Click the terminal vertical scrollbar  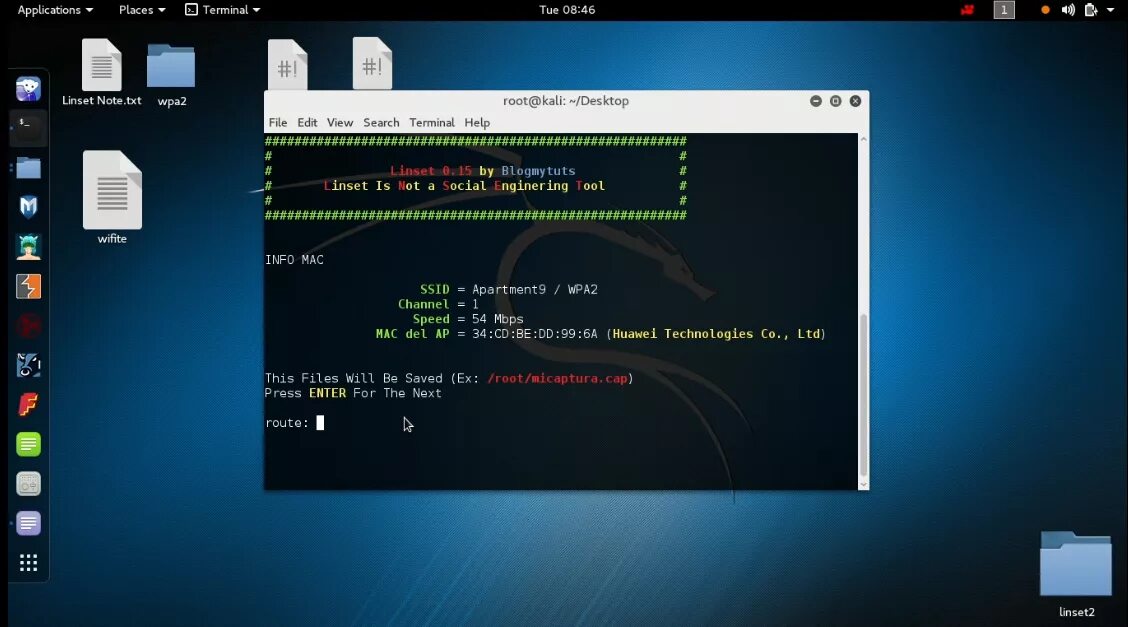click(x=863, y=395)
